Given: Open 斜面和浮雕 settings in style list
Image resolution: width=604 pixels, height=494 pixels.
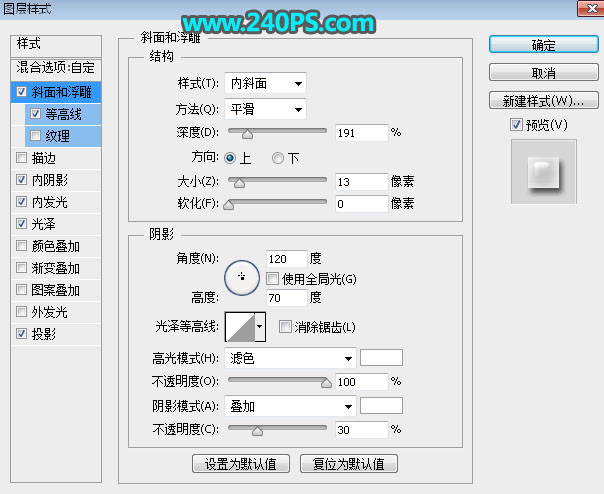Looking at the screenshot, I should (x=62, y=92).
